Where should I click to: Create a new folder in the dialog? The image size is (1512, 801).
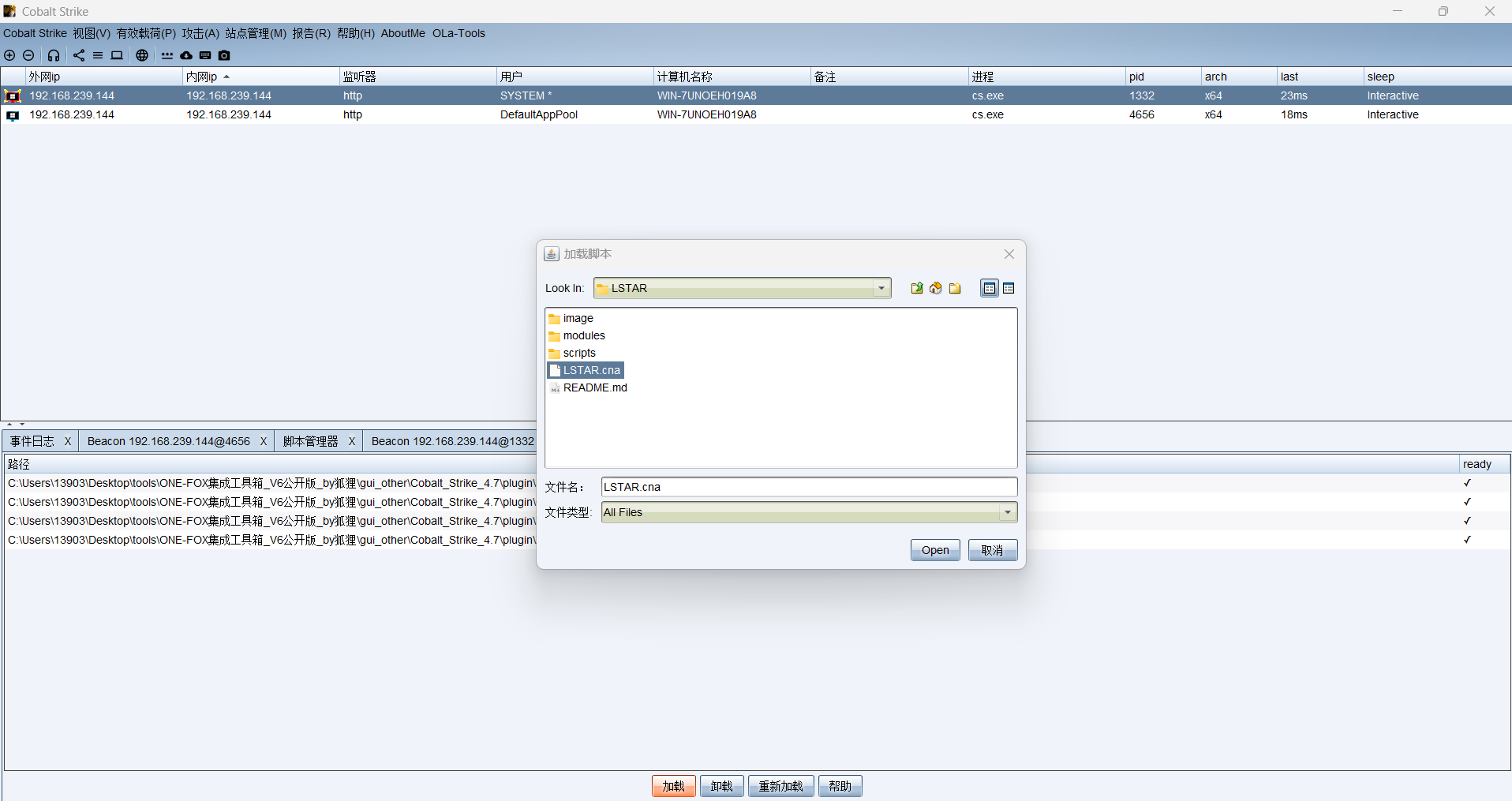click(955, 288)
